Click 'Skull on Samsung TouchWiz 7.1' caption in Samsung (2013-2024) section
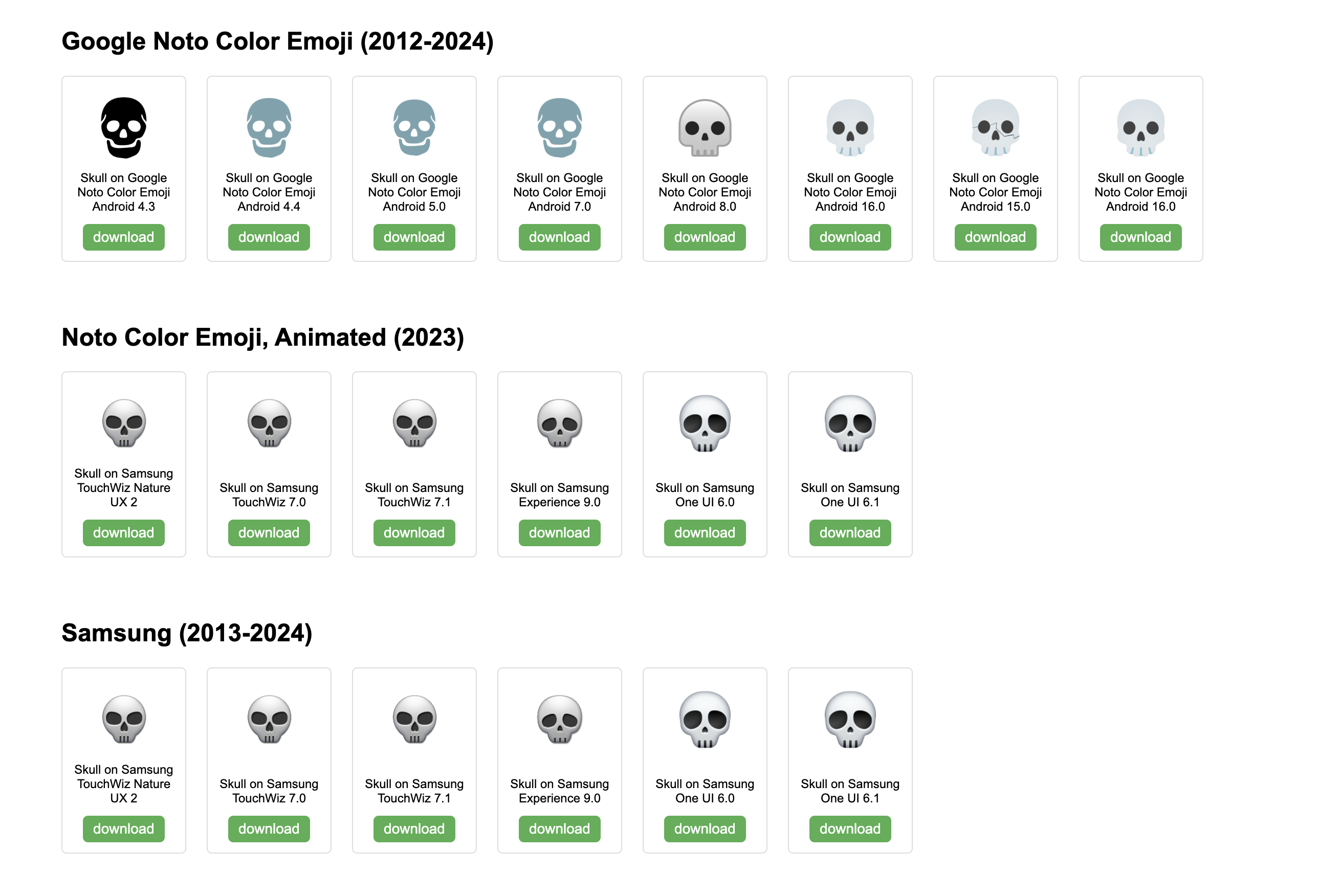The height and width of the screenshot is (896, 1318). click(414, 791)
